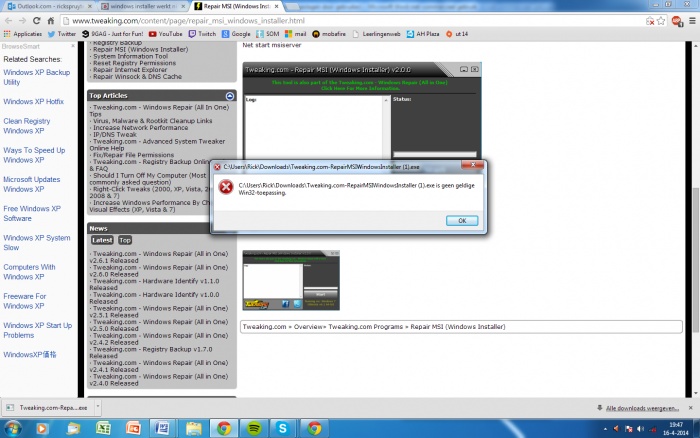Viewport: 700px width, 438px height.
Task: Click the browser Forward arrow
Action: click(x=22, y=21)
